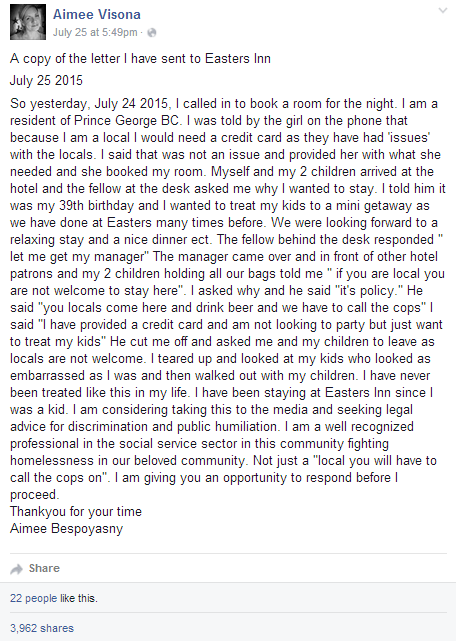Visit Aimee Visona's profile name link
Image resolution: width=456 pixels, height=641 pixels.
(97, 14)
